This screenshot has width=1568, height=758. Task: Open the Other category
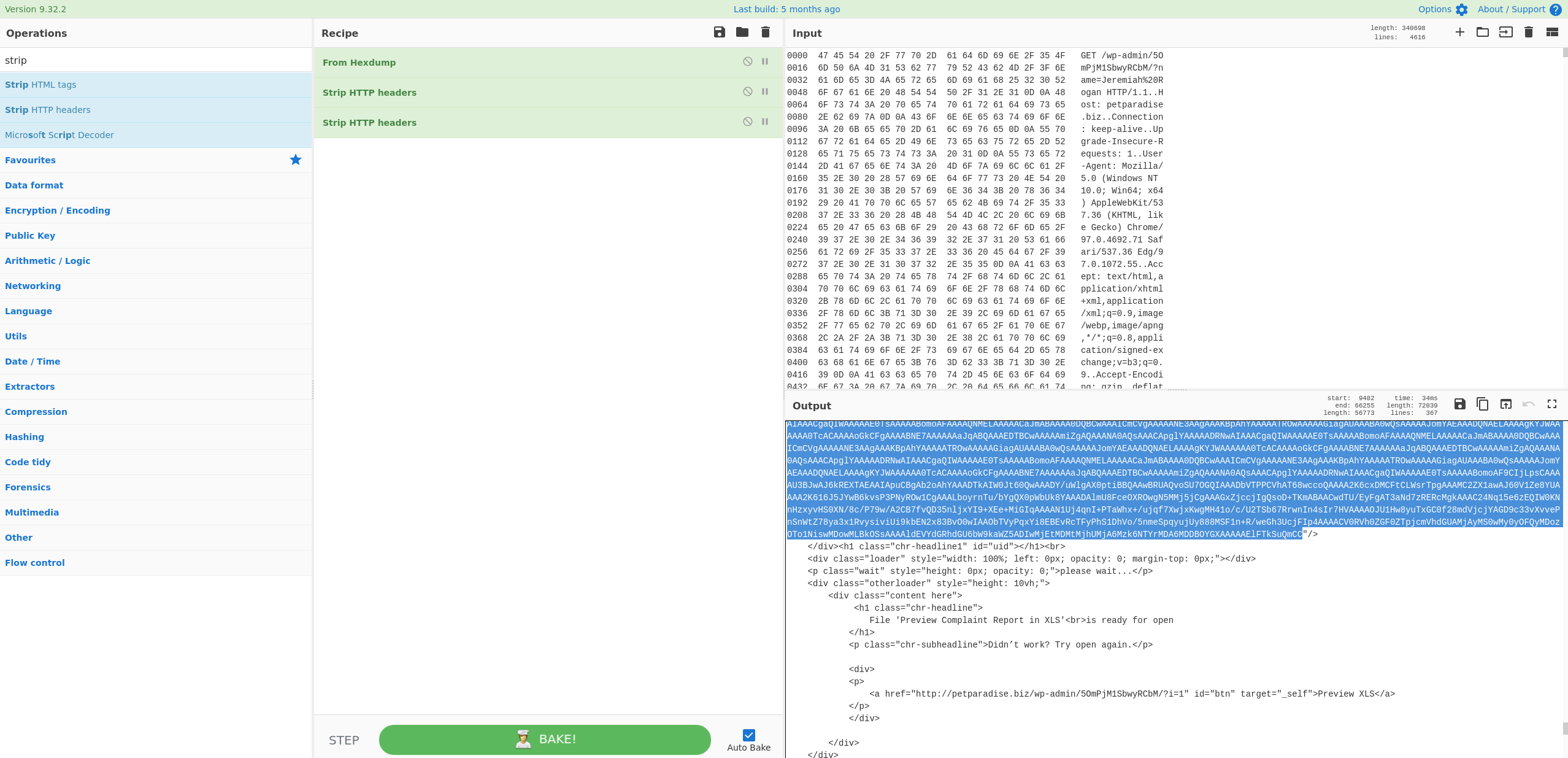click(156, 538)
